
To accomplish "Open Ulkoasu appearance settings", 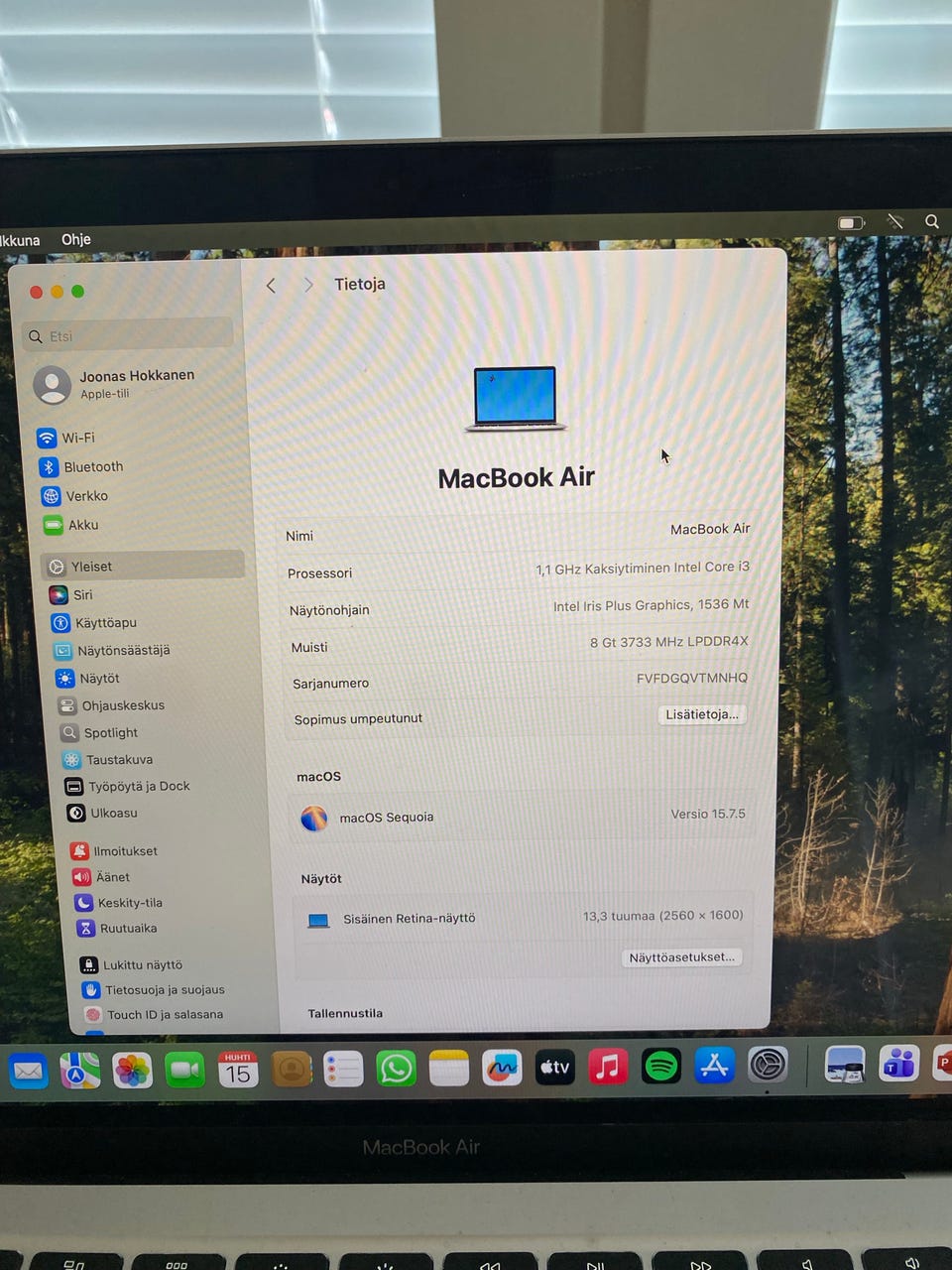I will [102, 813].
